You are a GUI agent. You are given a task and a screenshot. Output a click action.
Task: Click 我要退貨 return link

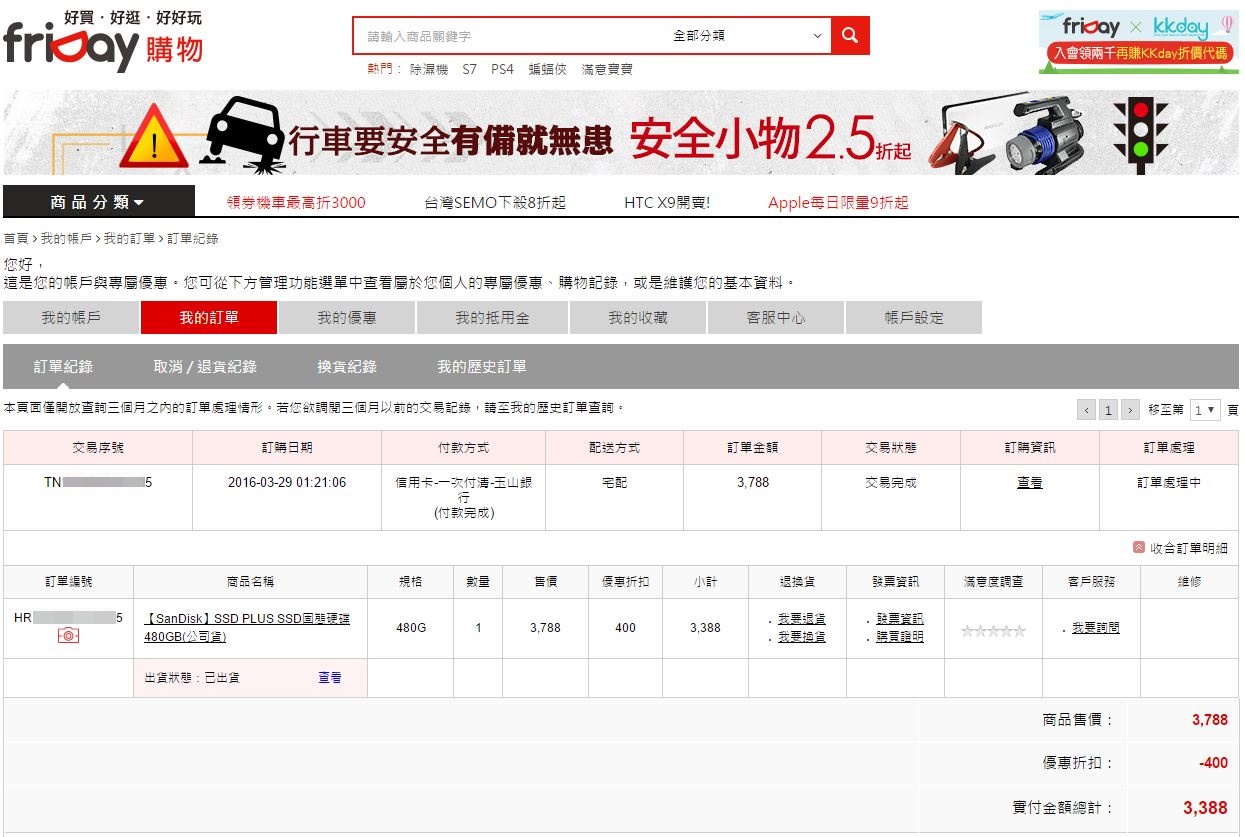pos(801,619)
